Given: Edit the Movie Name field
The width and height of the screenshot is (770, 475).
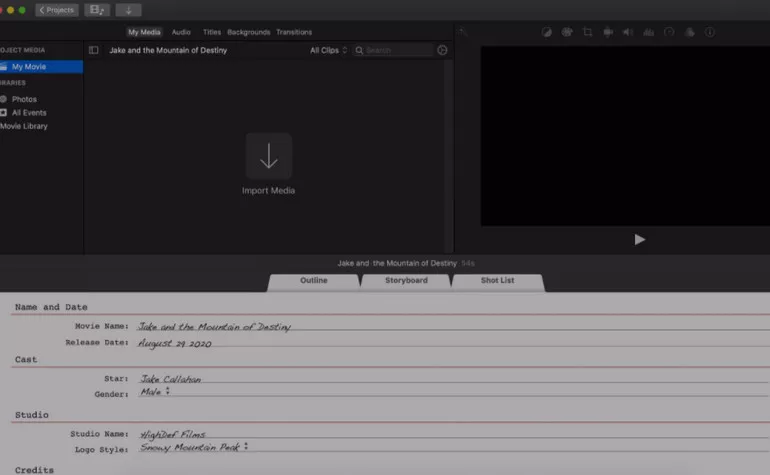Looking at the screenshot, I should pyautogui.click(x=453, y=326).
